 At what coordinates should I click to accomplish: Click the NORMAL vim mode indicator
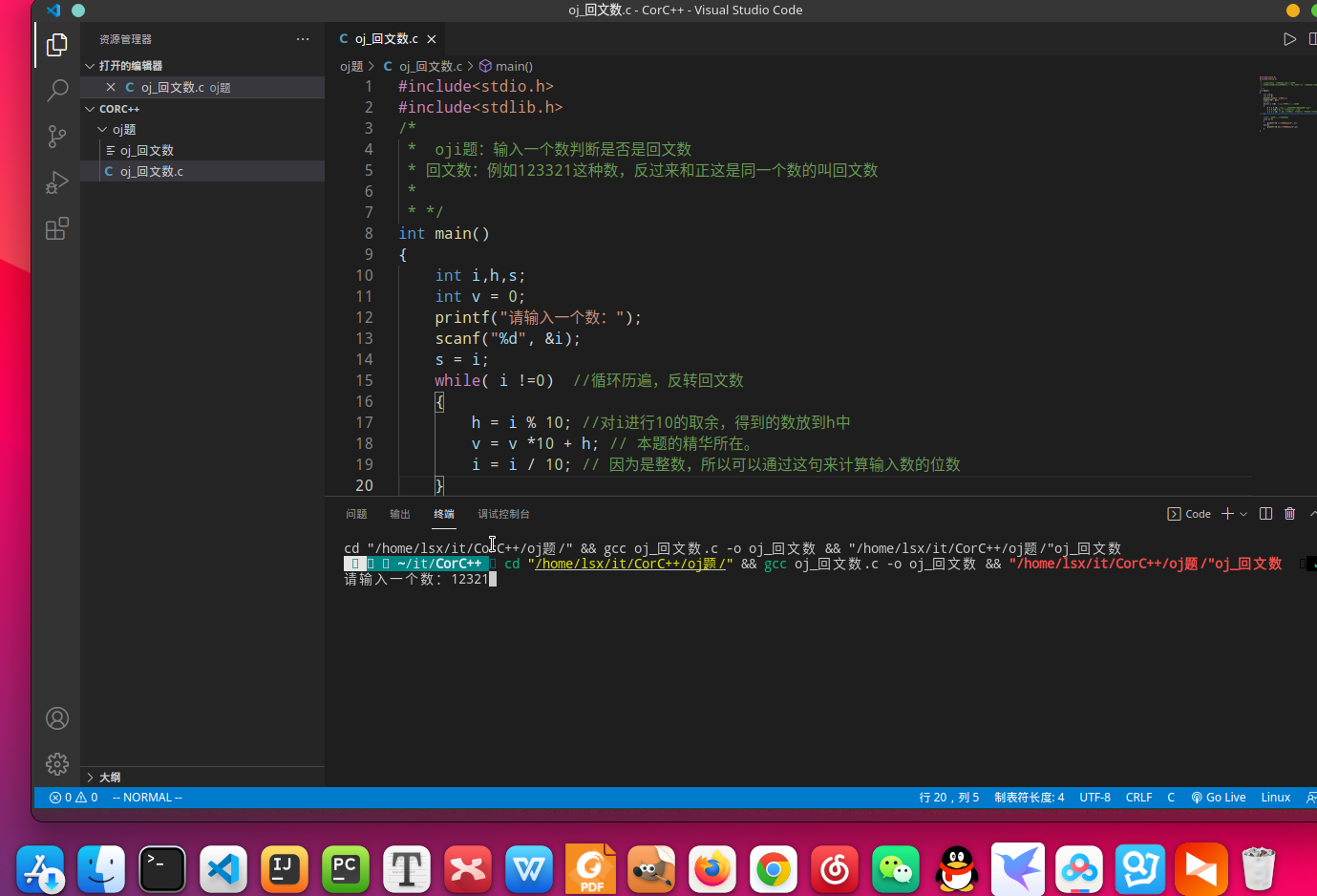[x=147, y=798]
